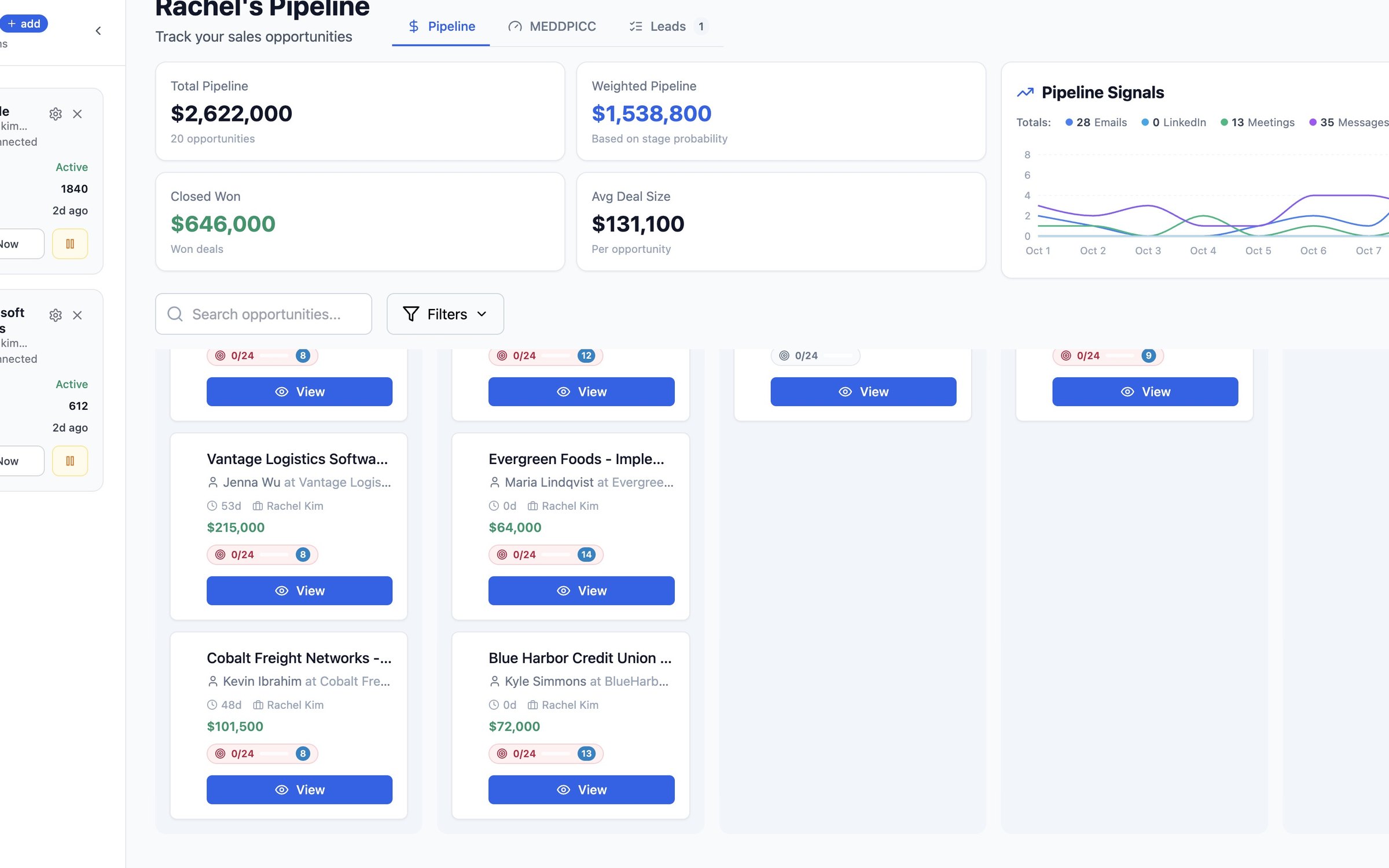Toggle the Emails series in chart legend
Image resolution: width=1389 pixels, height=868 pixels.
1096,123
